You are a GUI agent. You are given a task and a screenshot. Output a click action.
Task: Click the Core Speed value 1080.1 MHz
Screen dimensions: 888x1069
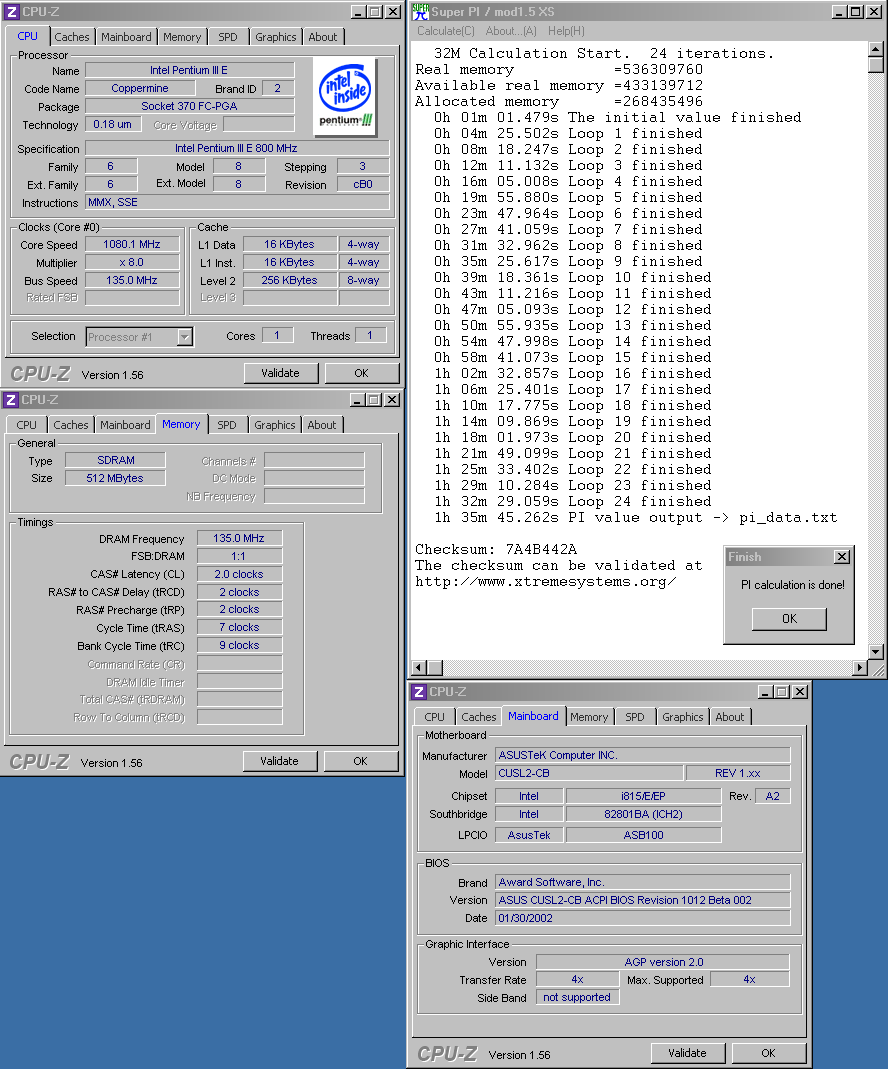tap(132, 244)
